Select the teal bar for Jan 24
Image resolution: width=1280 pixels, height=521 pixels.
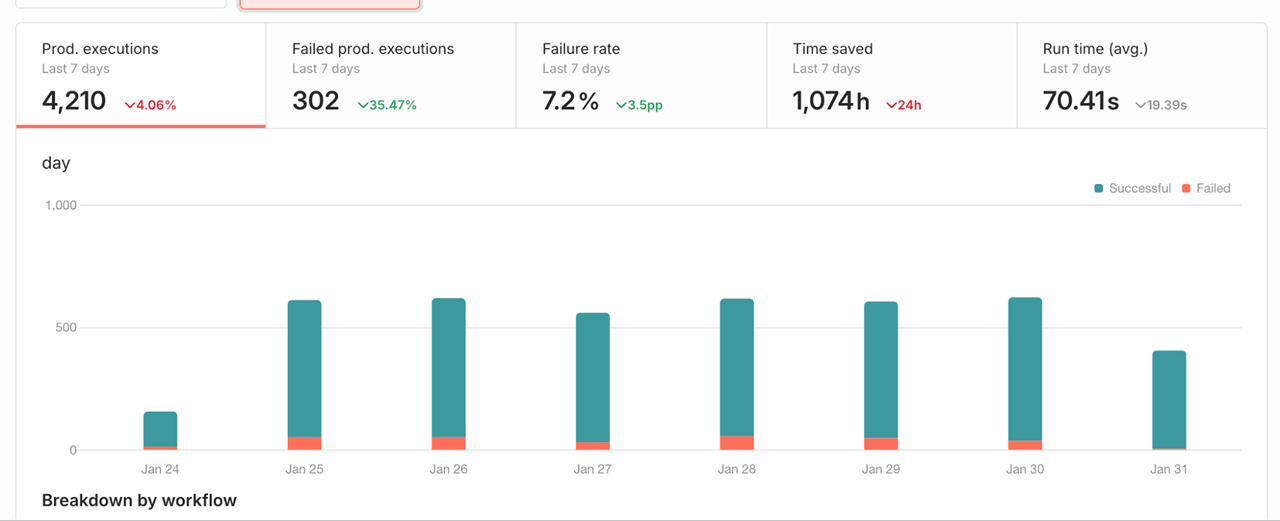tap(160, 429)
